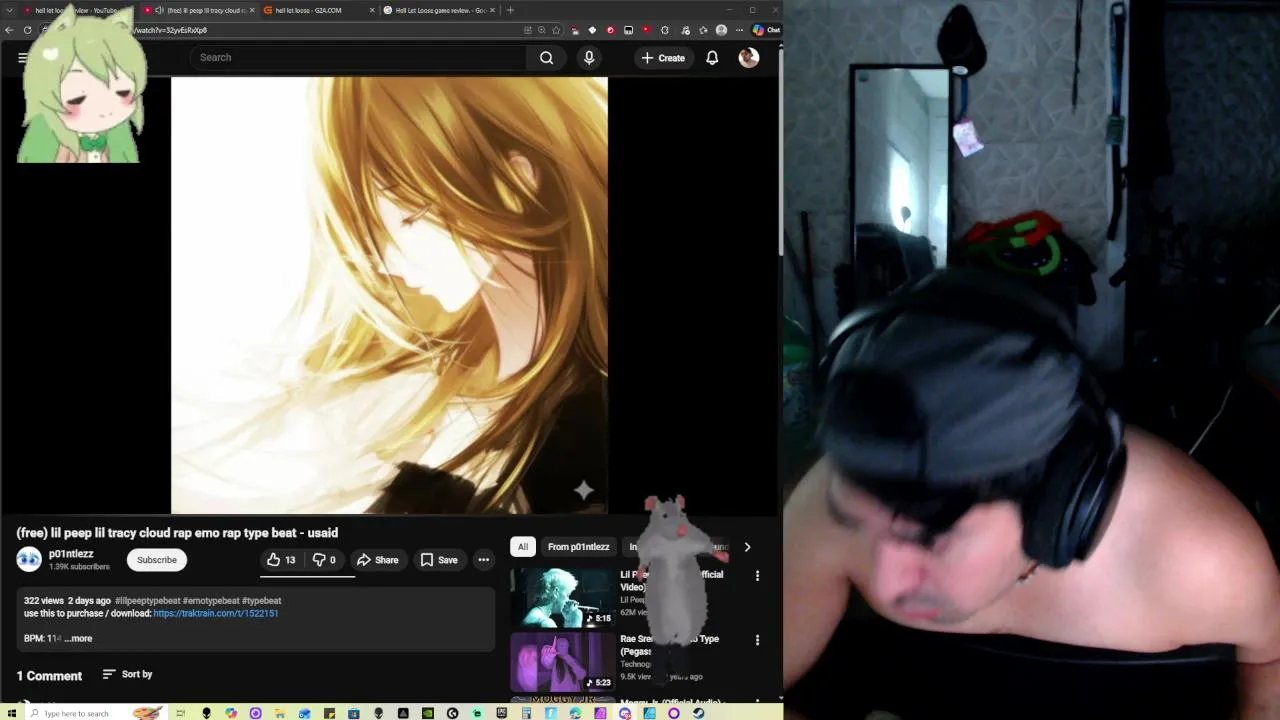
Task: Click the #emotypebeat hashtag
Action: click(211, 601)
